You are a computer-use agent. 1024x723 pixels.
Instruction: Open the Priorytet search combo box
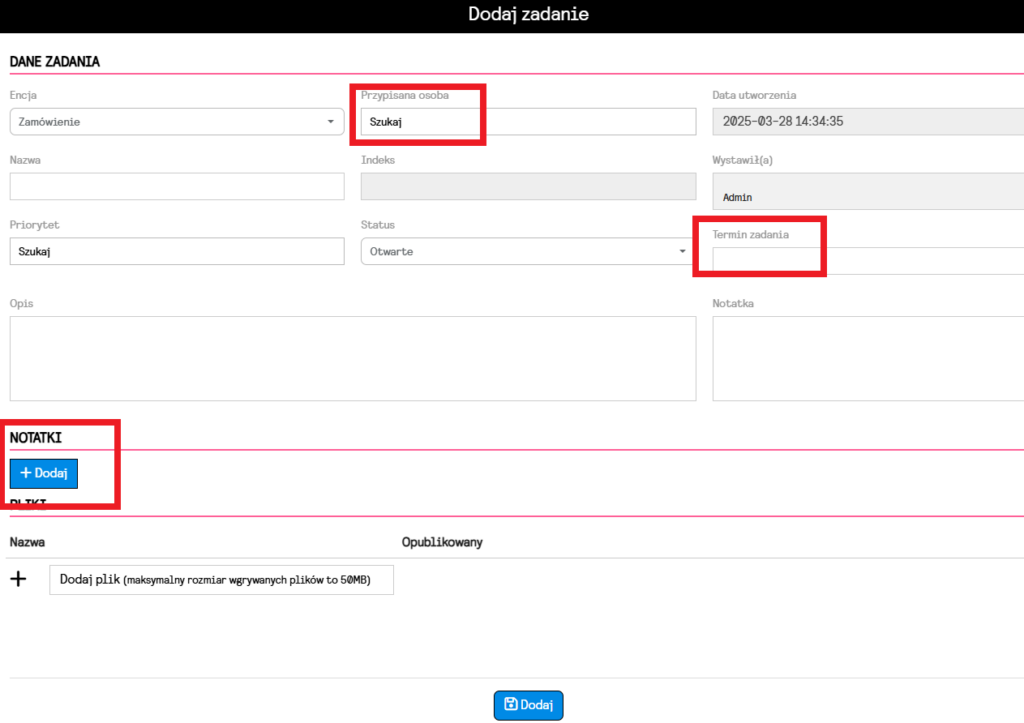click(x=177, y=252)
